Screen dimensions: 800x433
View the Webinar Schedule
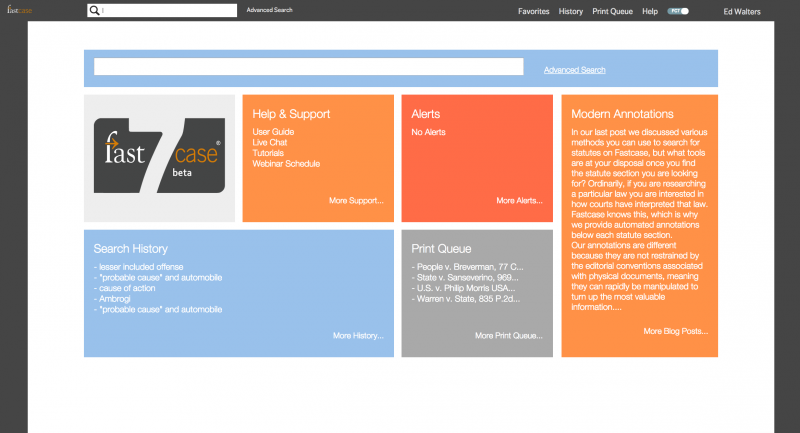pyautogui.click(x=286, y=164)
